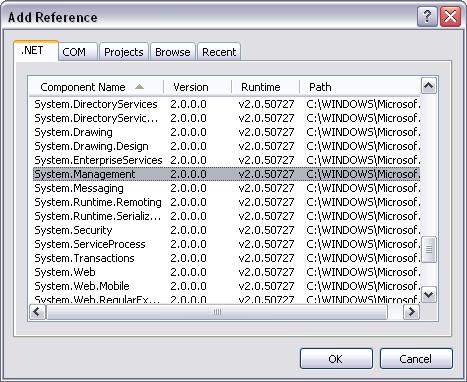The image size is (467, 382).
Task: Click runtime v2.0.50727 of System.Messaging
Action: (266, 188)
